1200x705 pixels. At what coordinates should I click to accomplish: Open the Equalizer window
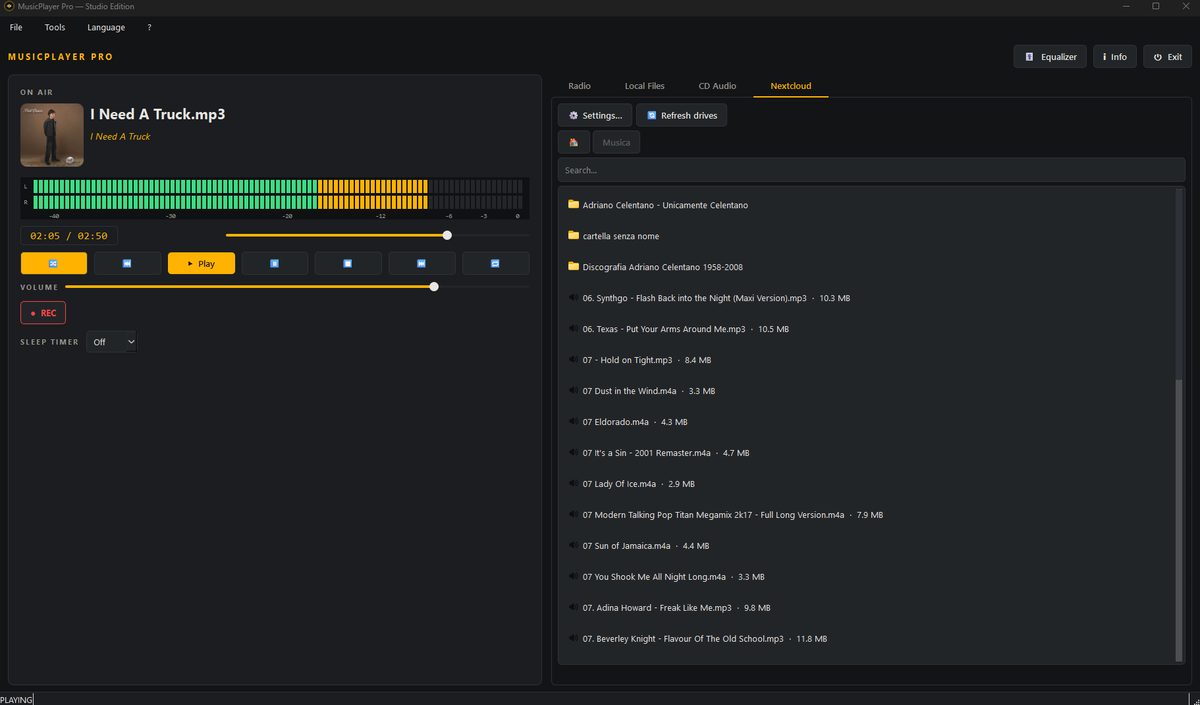coord(1050,57)
